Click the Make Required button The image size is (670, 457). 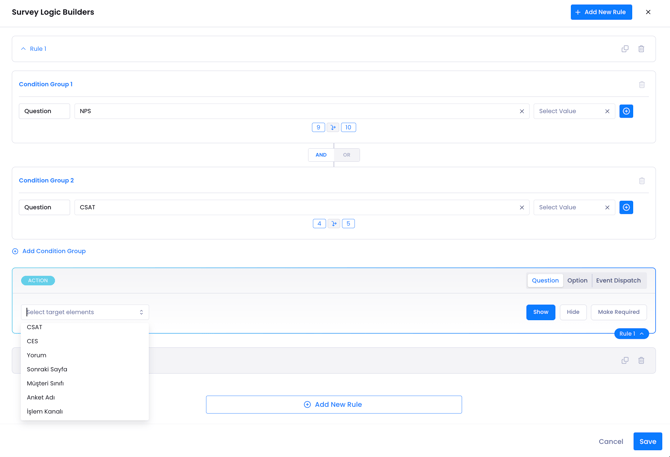pyautogui.click(x=618, y=312)
